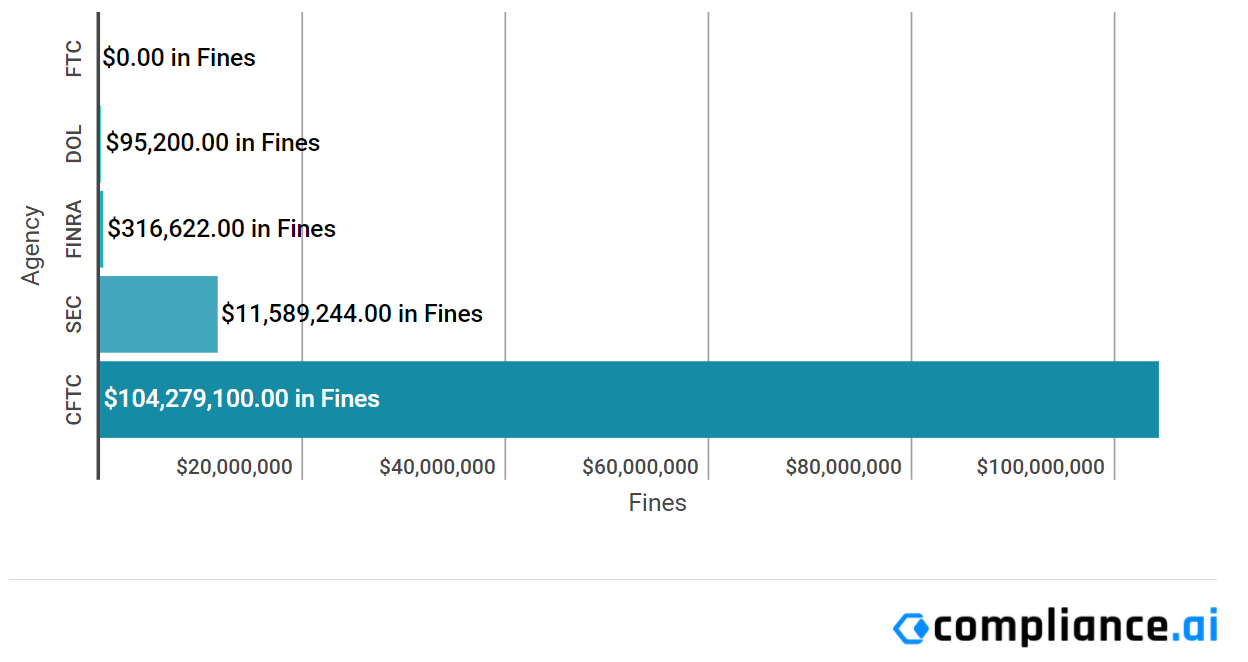Click the FINRA agency axis label
The height and width of the screenshot is (662, 1248).
73,229
